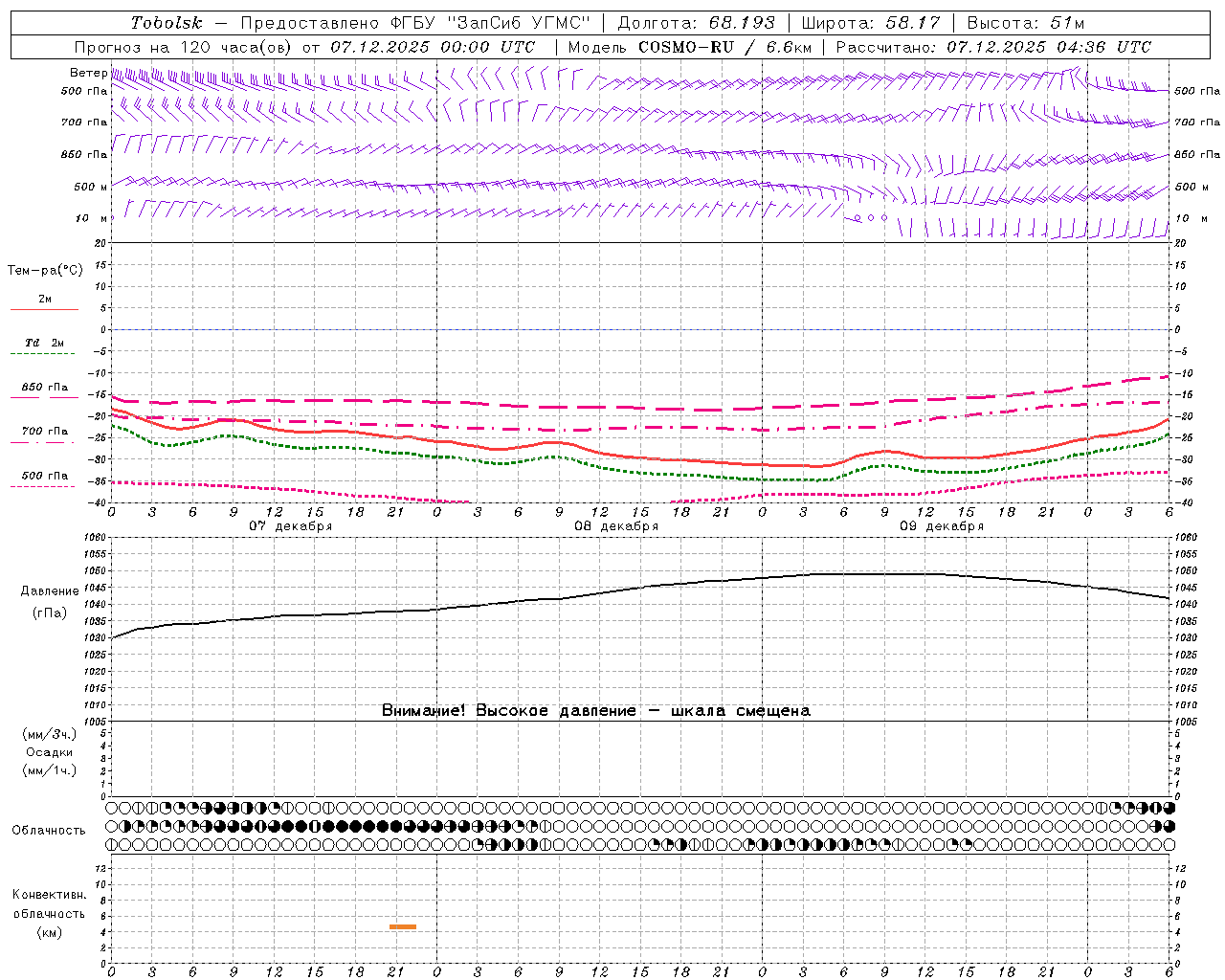Viewport: 1225px width, 980px height.
Task: Click the "(км)" unit under convective cloudiness
Action: point(49,932)
